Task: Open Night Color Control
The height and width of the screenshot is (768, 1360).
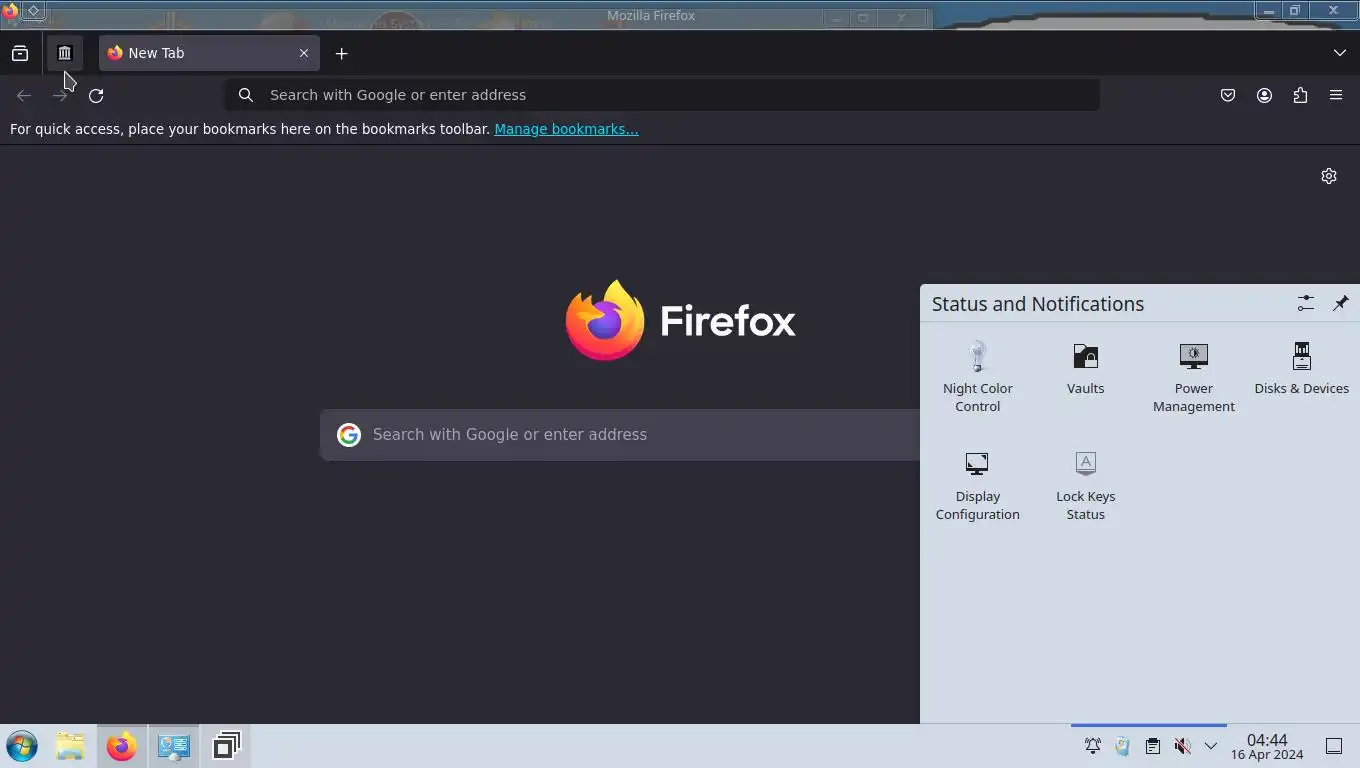Action: (978, 377)
